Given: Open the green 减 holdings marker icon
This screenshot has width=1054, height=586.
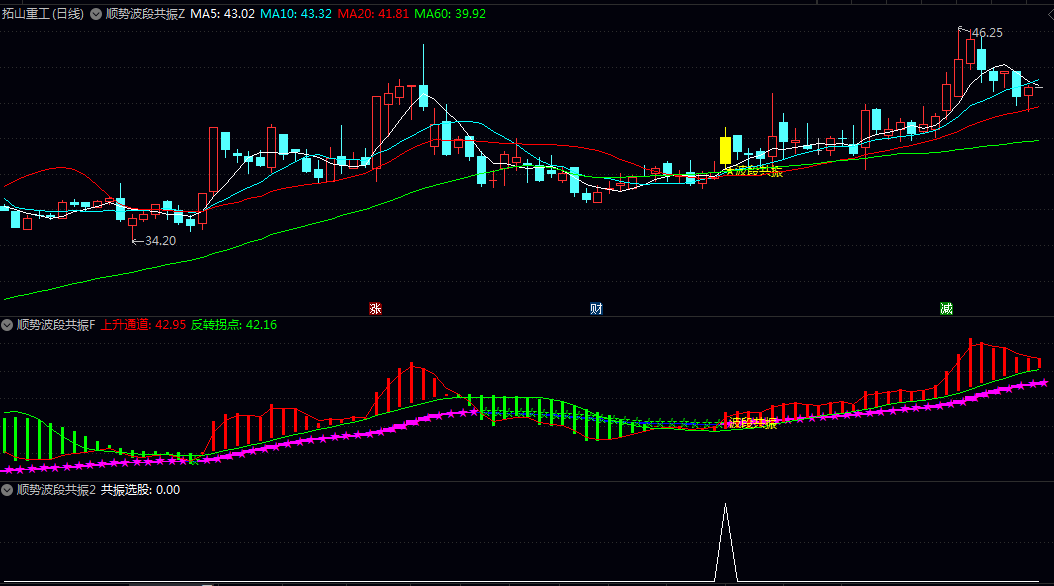Looking at the screenshot, I should pyautogui.click(x=946, y=308).
